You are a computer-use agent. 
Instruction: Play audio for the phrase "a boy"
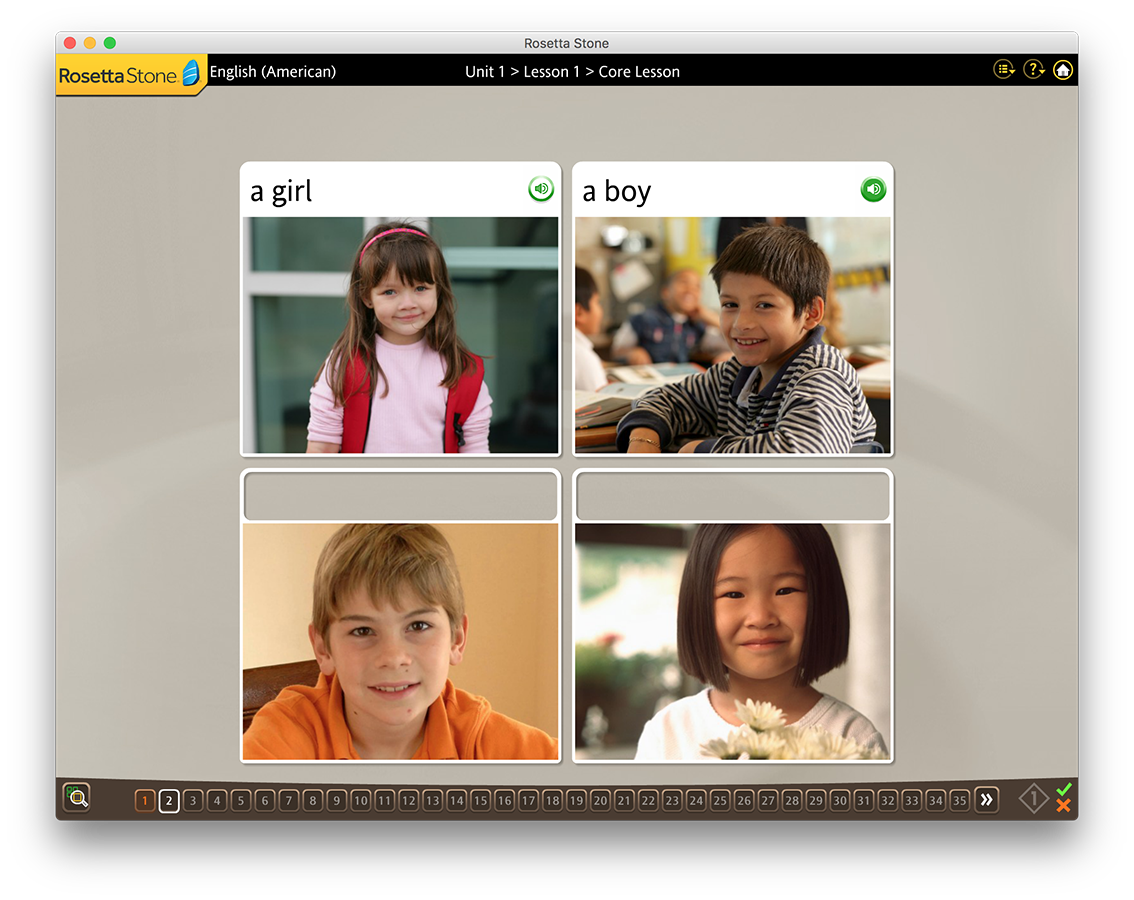[872, 188]
